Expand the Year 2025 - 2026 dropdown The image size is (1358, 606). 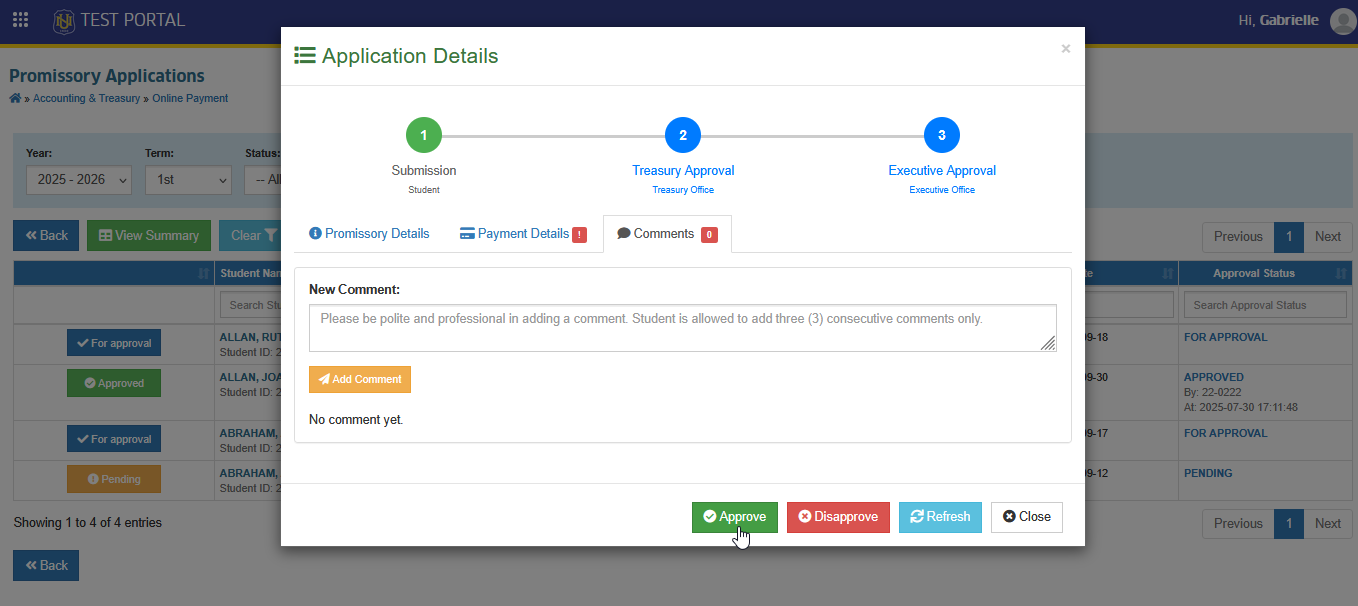coord(79,180)
